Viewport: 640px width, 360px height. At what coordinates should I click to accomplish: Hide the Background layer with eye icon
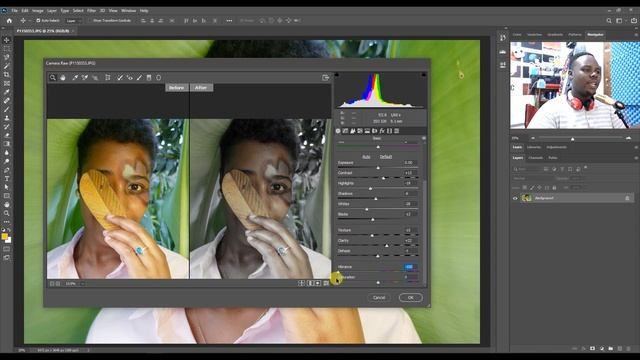point(515,198)
